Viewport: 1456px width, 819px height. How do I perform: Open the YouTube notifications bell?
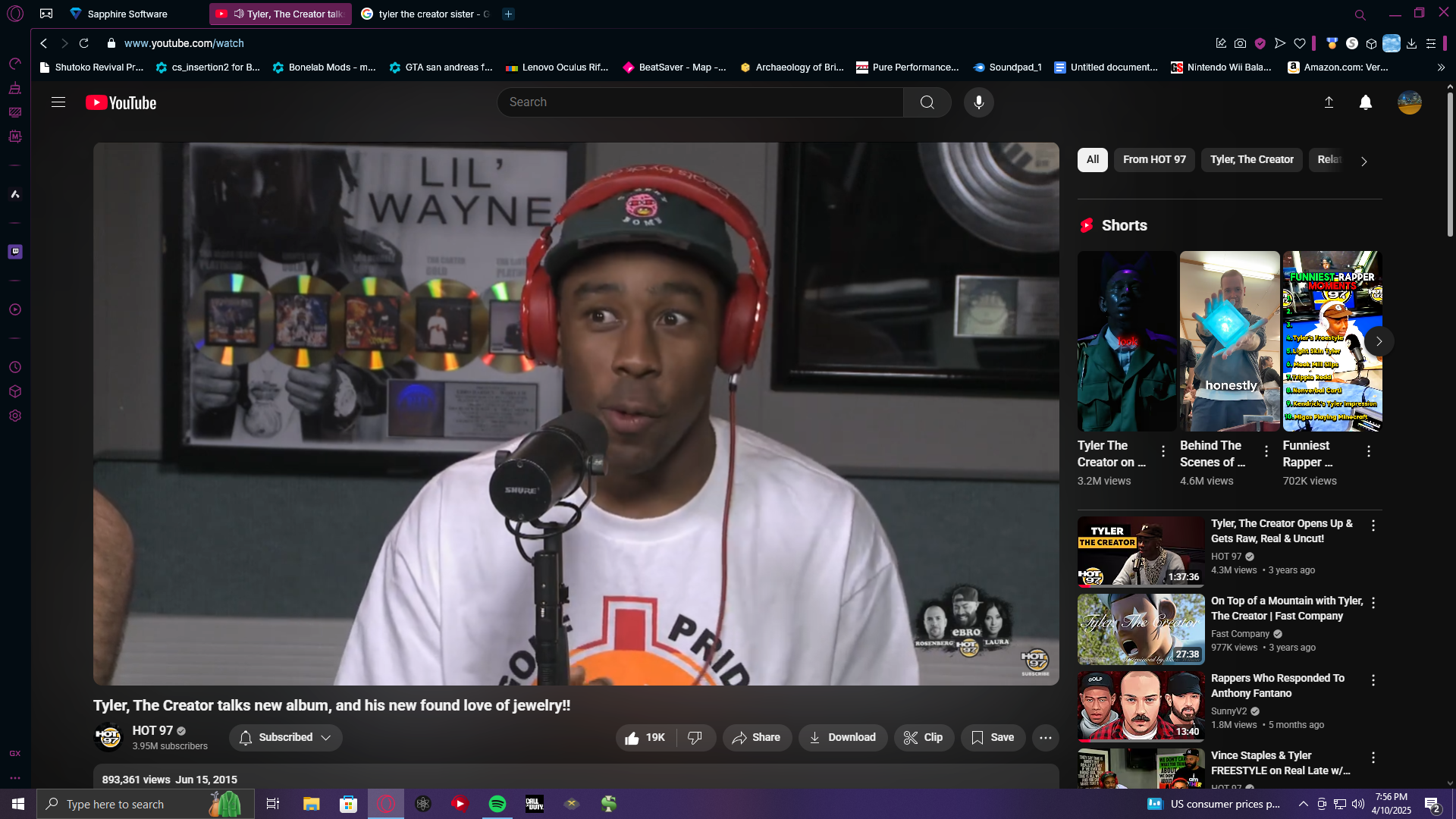point(1365,102)
